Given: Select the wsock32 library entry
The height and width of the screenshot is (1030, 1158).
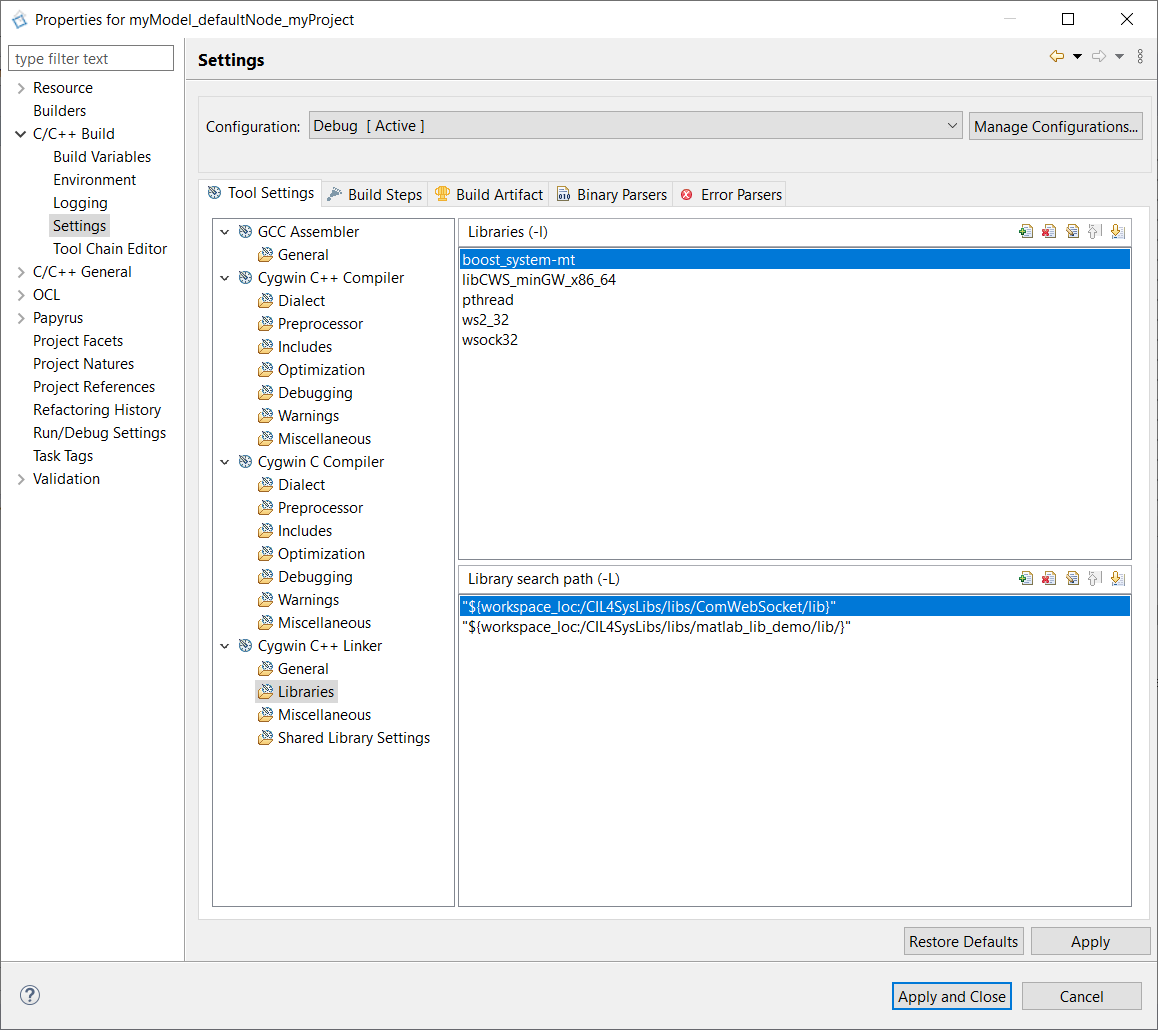Looking at the screenshot, I should (x=795, y=340).
